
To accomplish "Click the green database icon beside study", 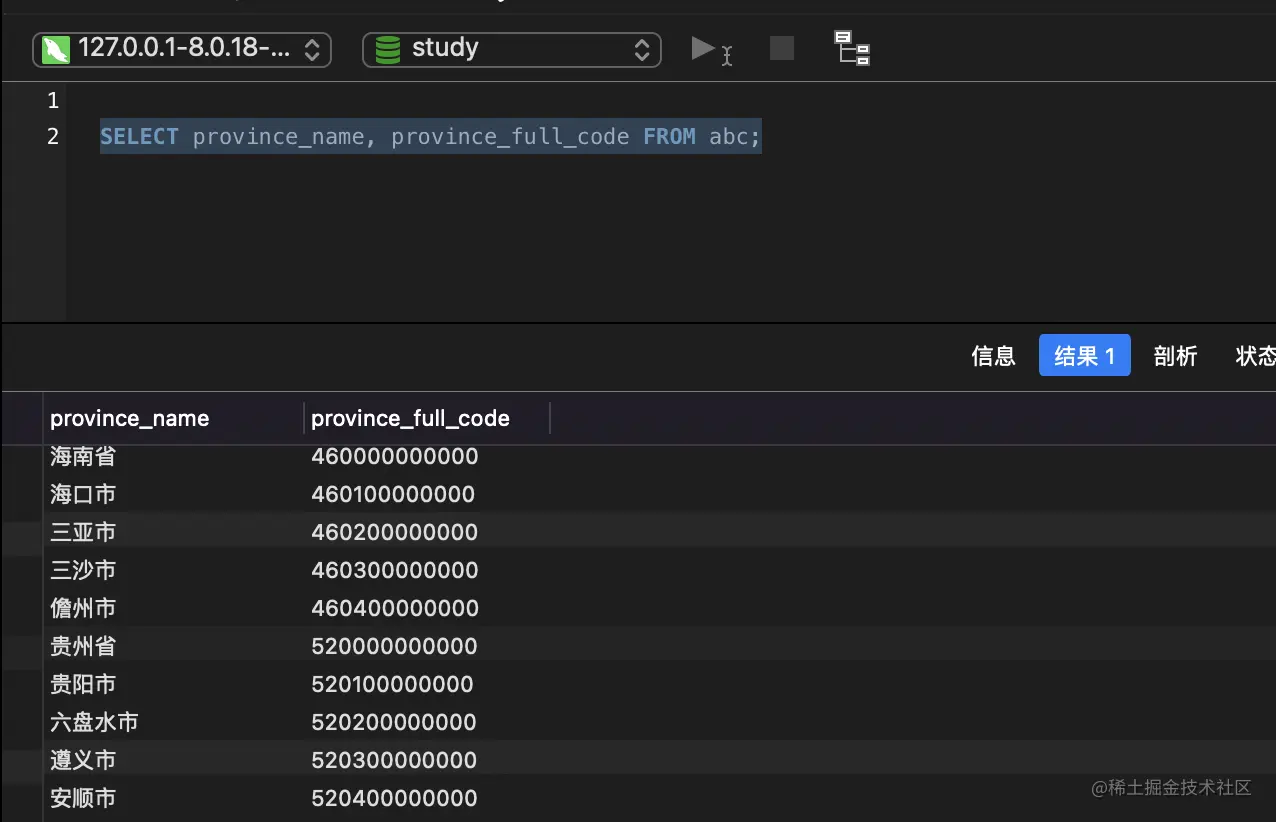I will (388, 49).
